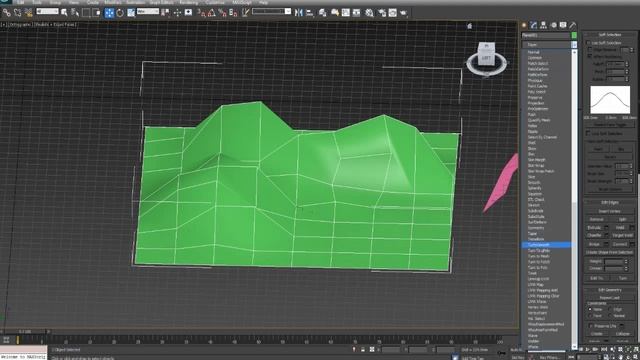Open the named selection sets dropdown
Viewport: 640px width, 360px height.
click(x=271, y=11)
